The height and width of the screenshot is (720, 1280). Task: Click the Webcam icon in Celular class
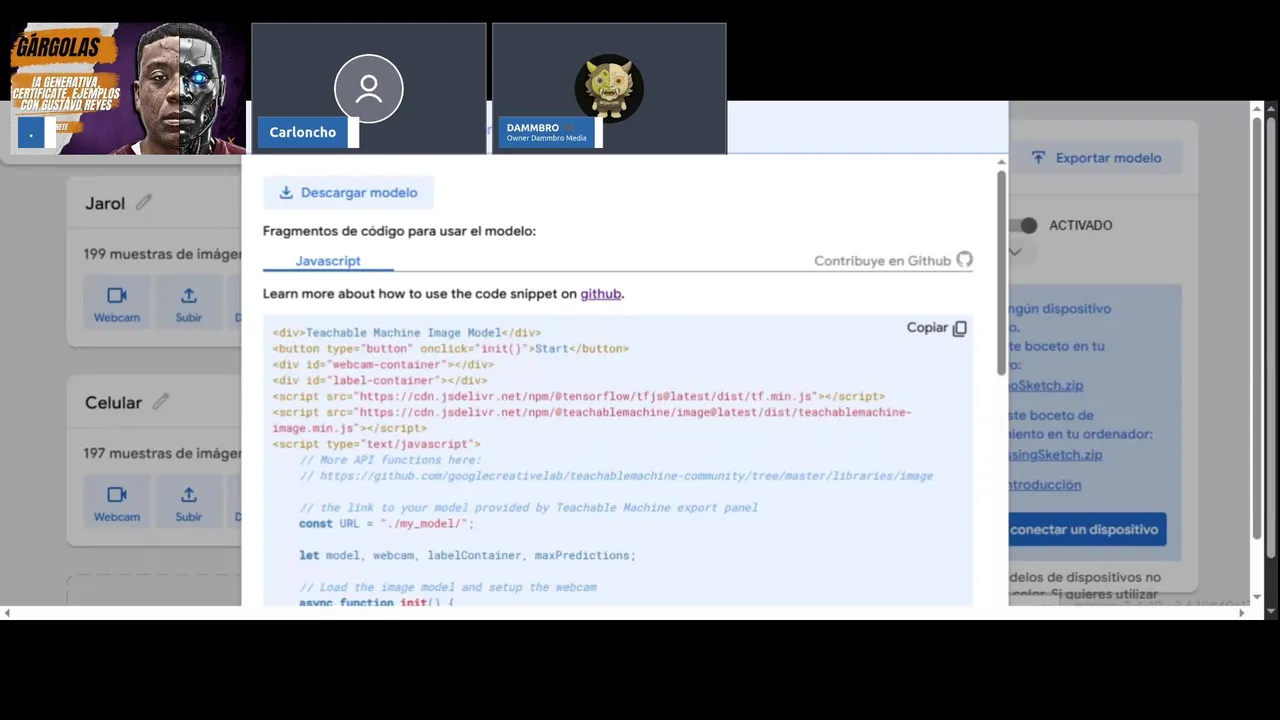pos(117,494)
